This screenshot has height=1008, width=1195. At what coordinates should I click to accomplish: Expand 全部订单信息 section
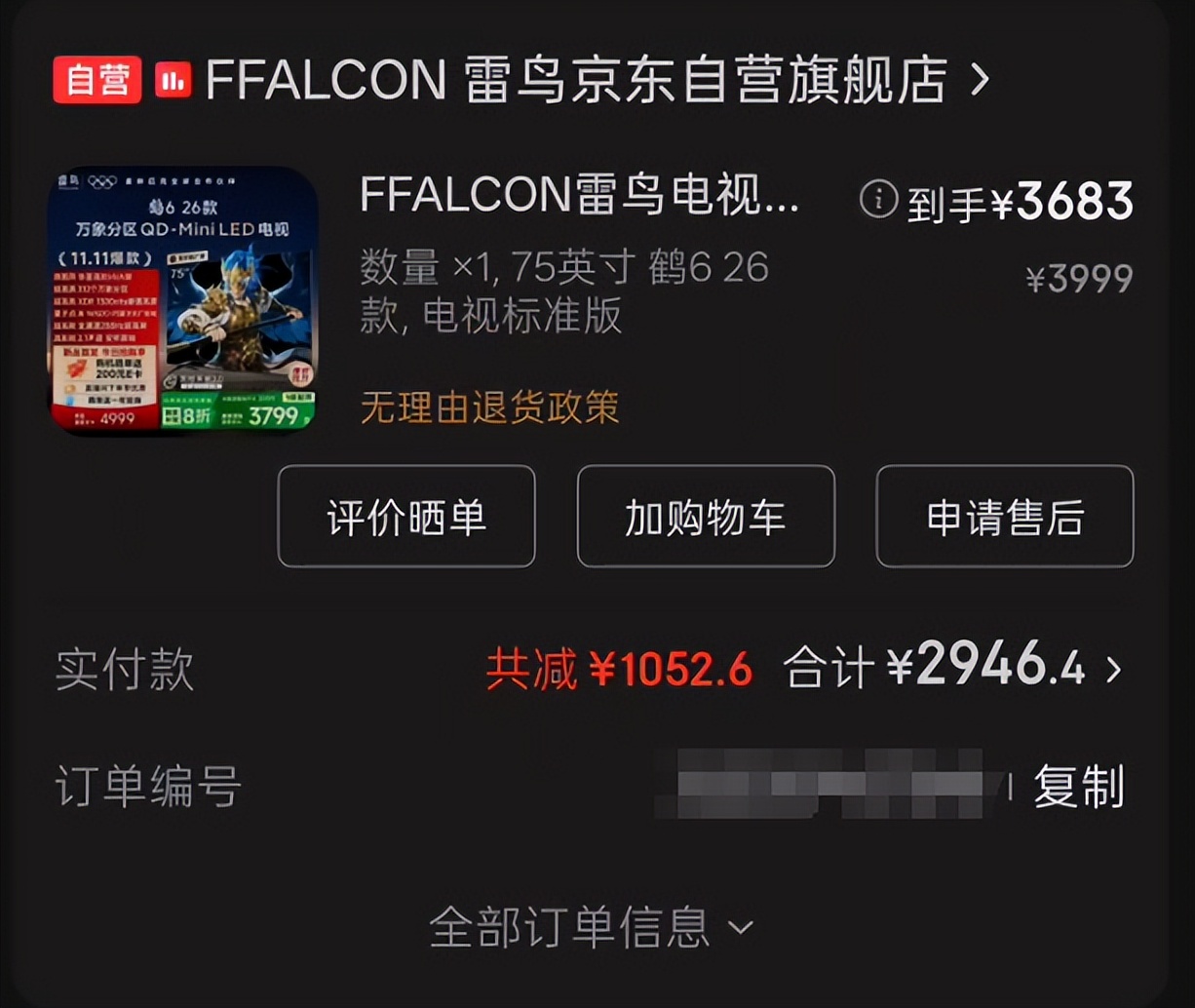[x=592, y=927]
